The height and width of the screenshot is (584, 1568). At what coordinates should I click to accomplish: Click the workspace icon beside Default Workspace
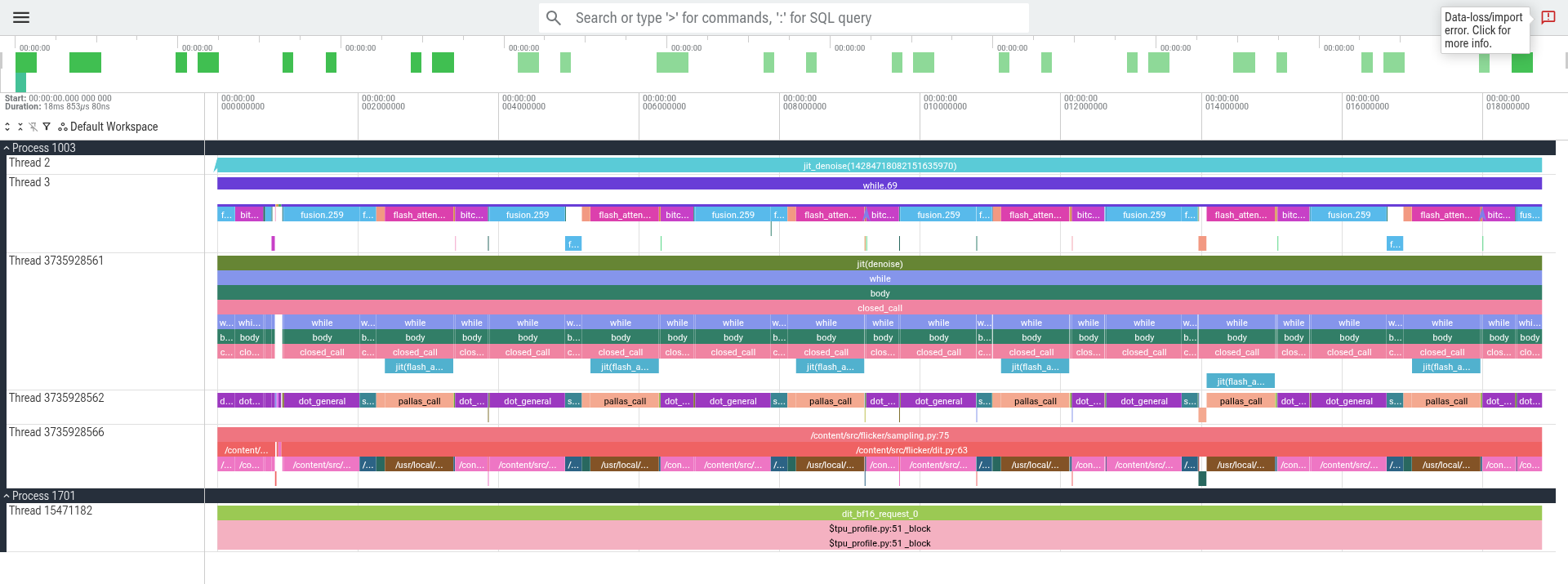pos(63,127)
